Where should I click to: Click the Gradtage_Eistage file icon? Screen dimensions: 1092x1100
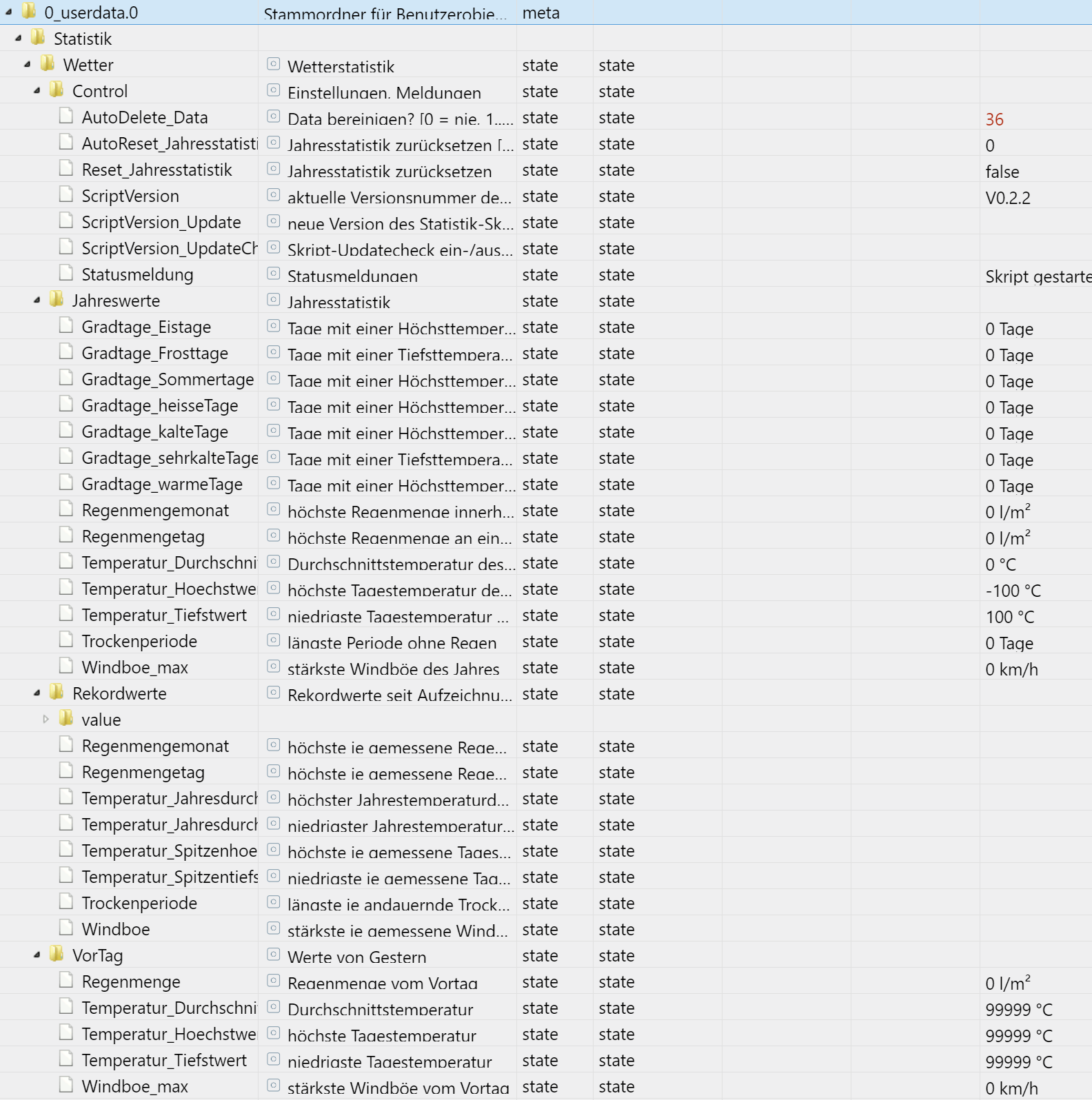click(66, 325)
